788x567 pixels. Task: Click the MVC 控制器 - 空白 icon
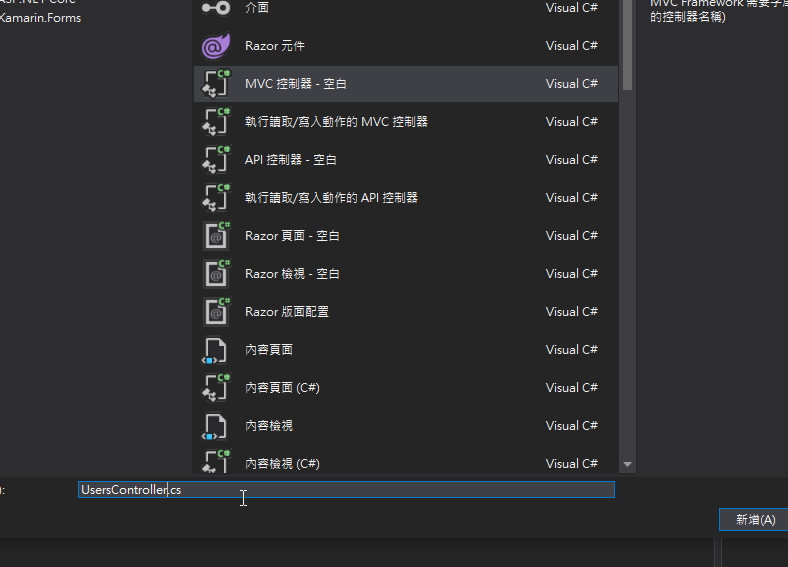click(216, 84)
